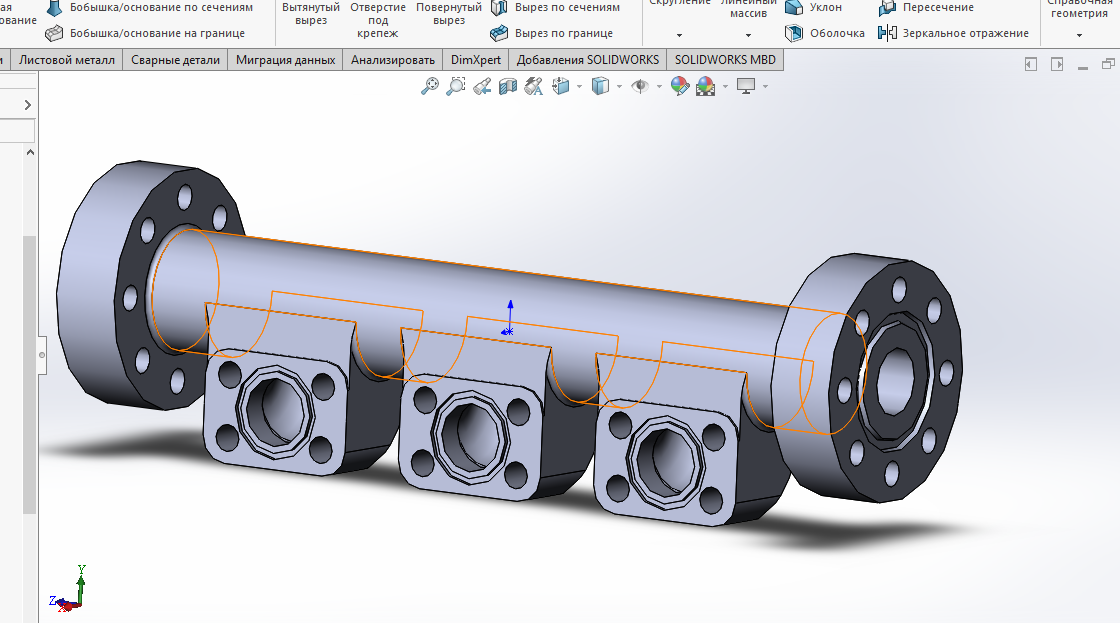Click the blue origin arrow in model view
Viewport: 1120px width, 623px height.
pos(510,308)
